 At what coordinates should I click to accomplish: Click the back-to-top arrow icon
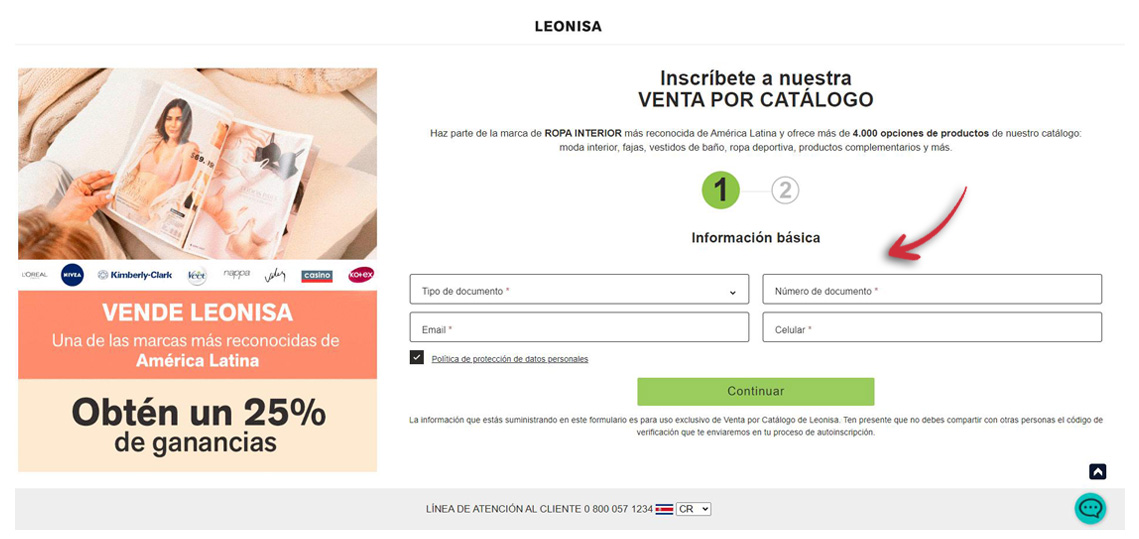[x=1098, y=471]
